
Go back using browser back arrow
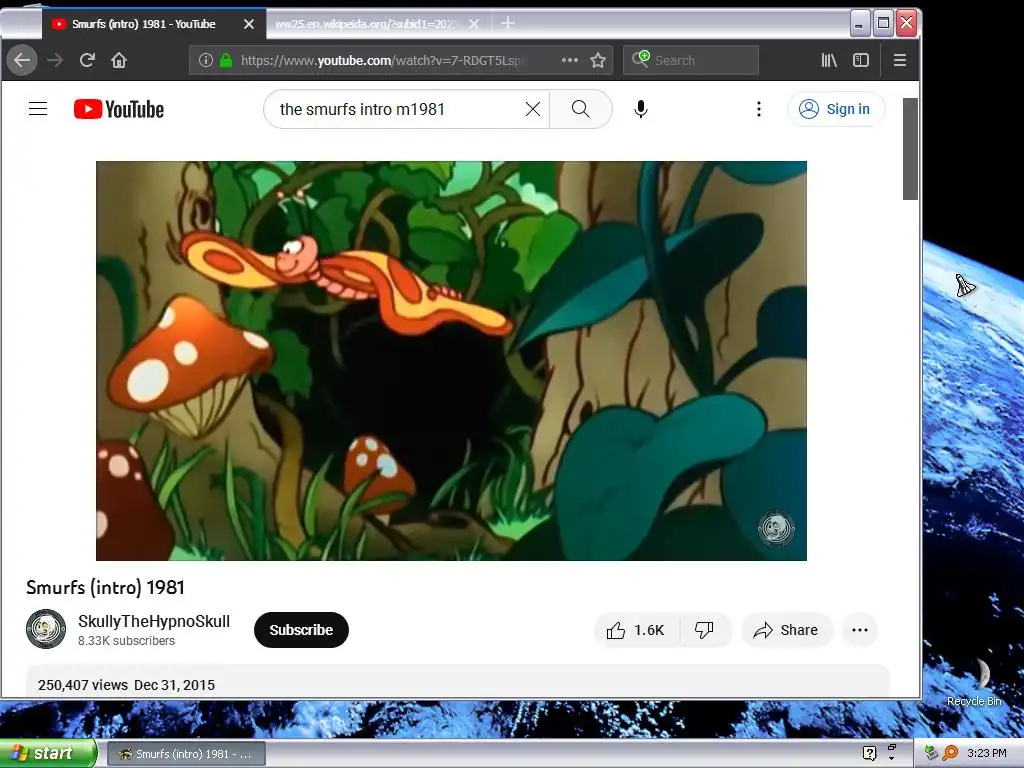coord(22,60)
